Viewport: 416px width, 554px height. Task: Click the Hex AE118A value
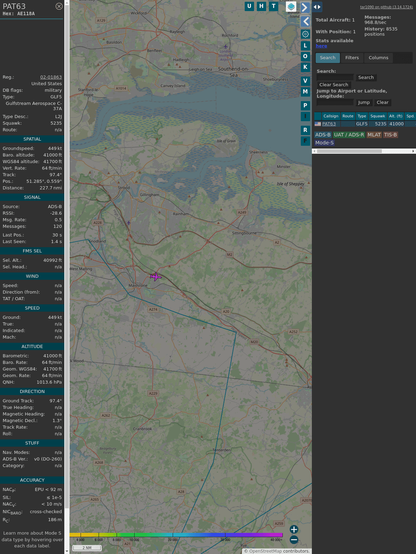coord(26,14)
